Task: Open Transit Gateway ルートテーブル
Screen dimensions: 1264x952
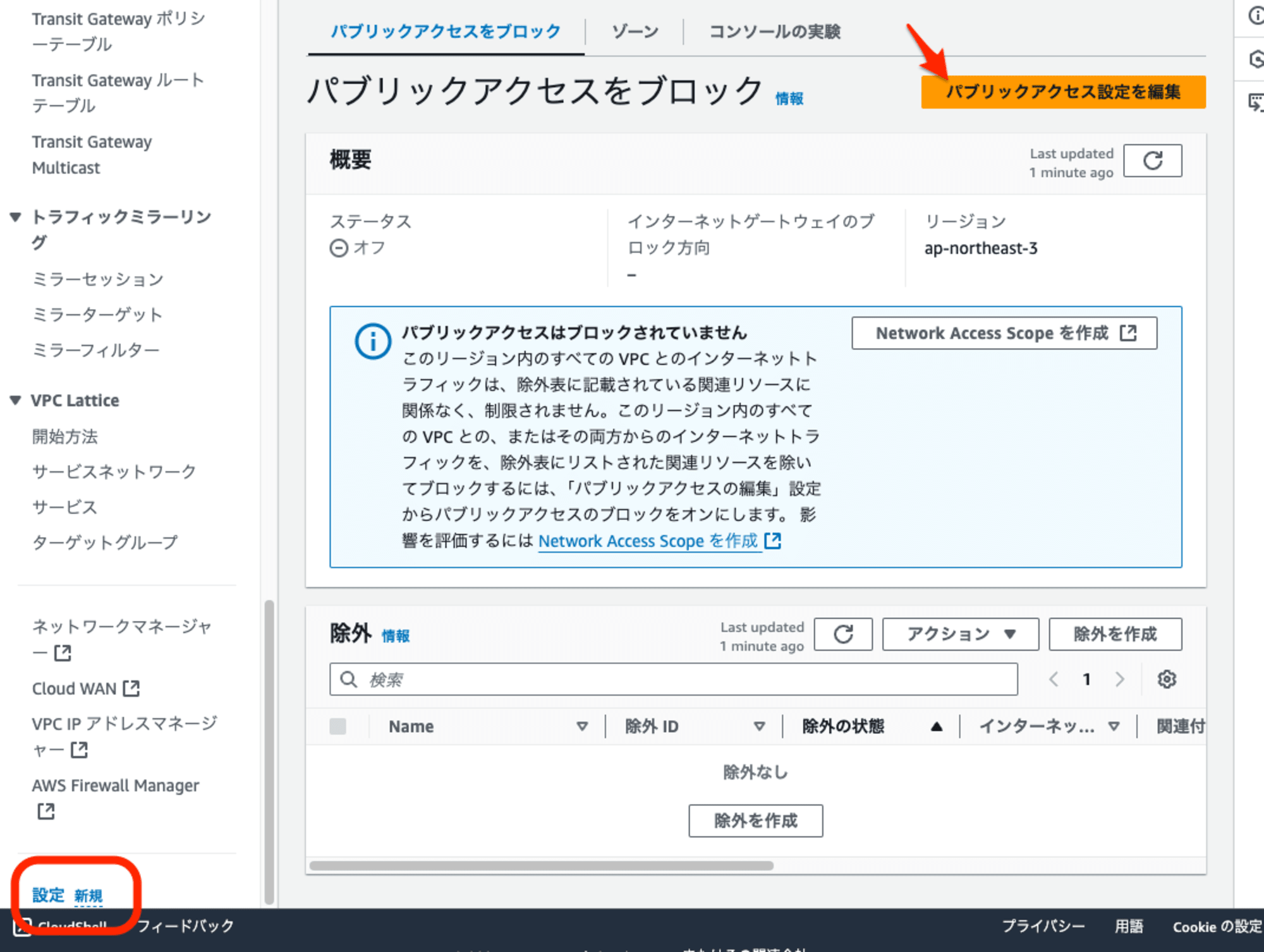Action: 118,93
